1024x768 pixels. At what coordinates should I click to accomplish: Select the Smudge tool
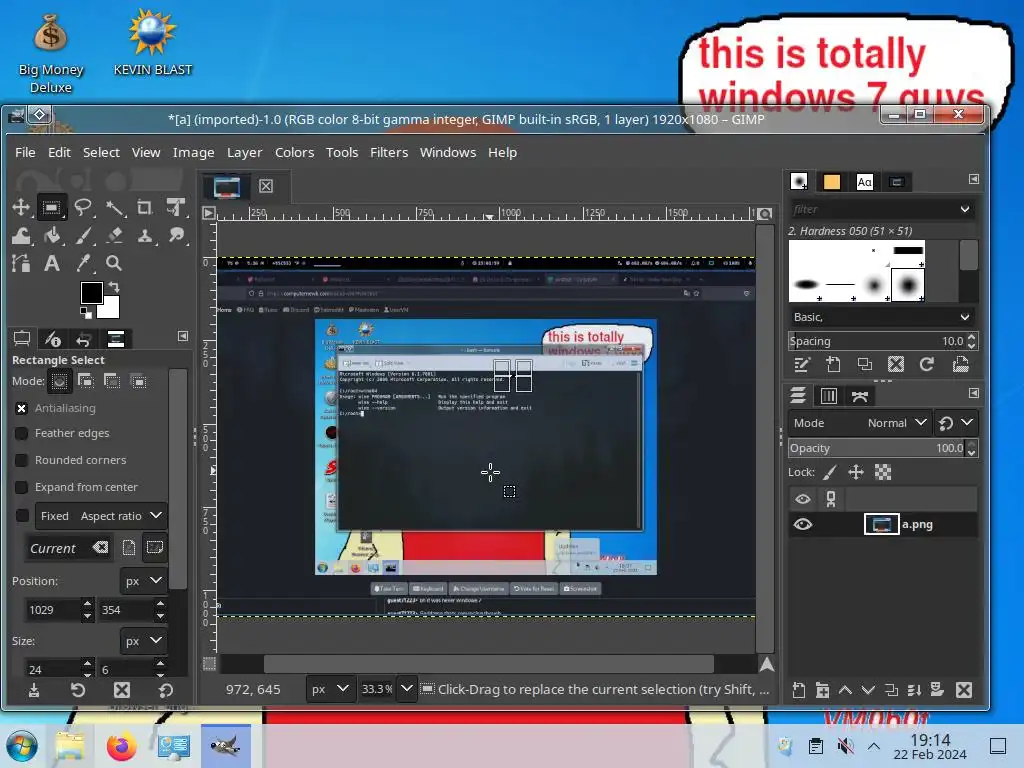(x=176, y=236)
